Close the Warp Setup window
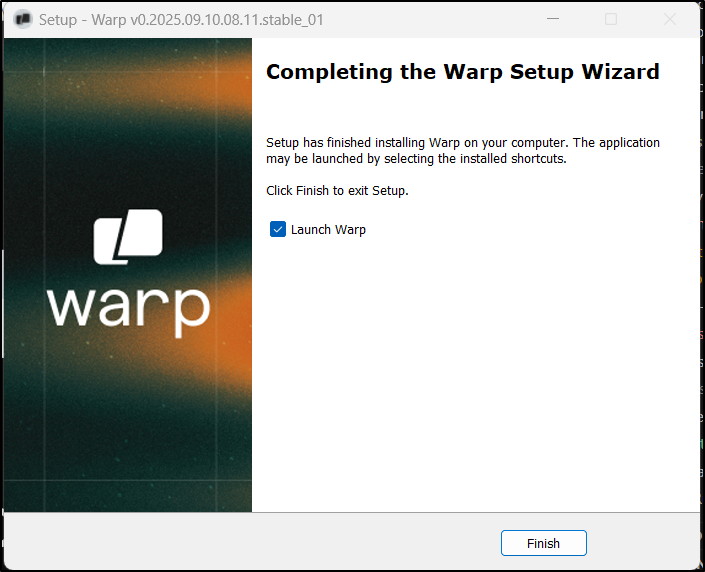This screenshot has width=705, height=572. [670, 19]
